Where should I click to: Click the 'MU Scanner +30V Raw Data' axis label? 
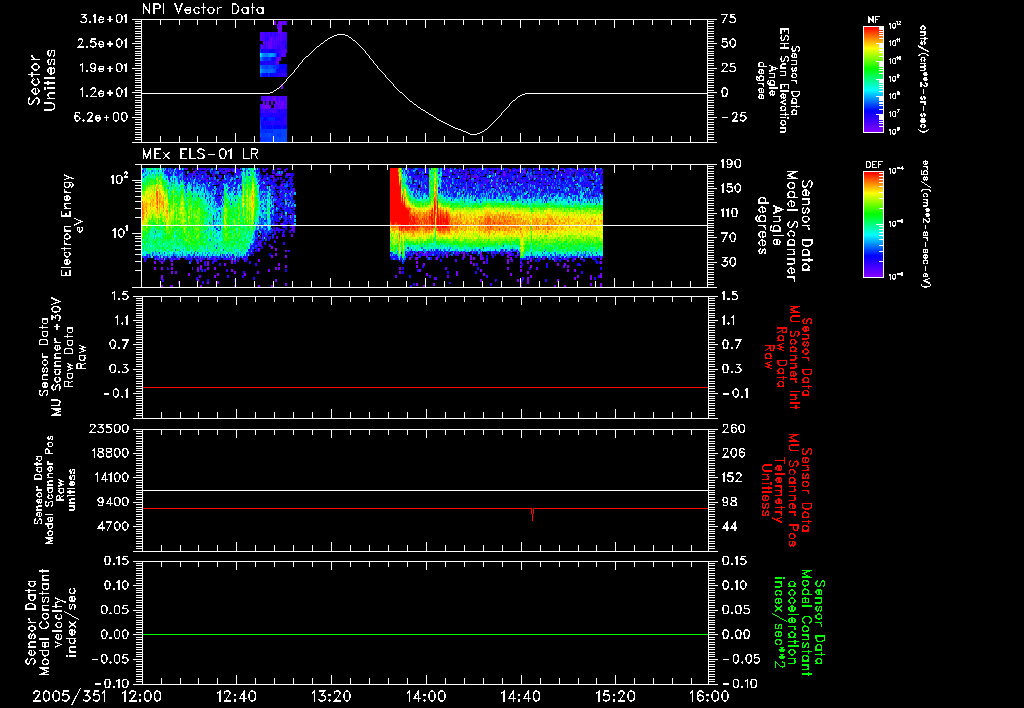coord(62,357)
